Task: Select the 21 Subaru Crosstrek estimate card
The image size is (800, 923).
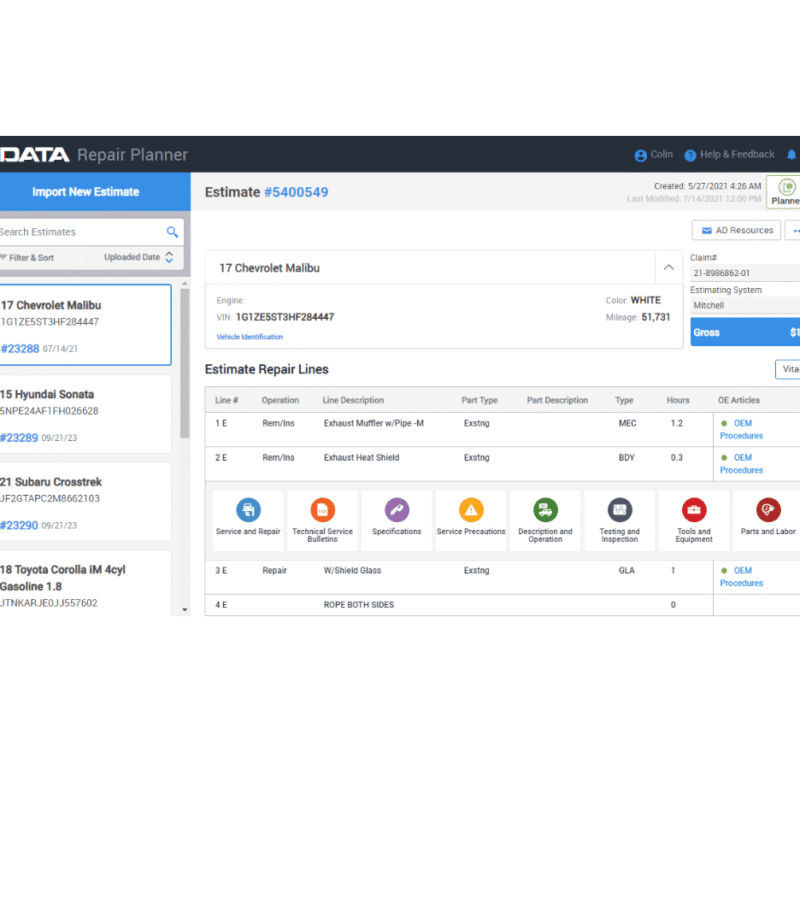Action: (85, 502)
